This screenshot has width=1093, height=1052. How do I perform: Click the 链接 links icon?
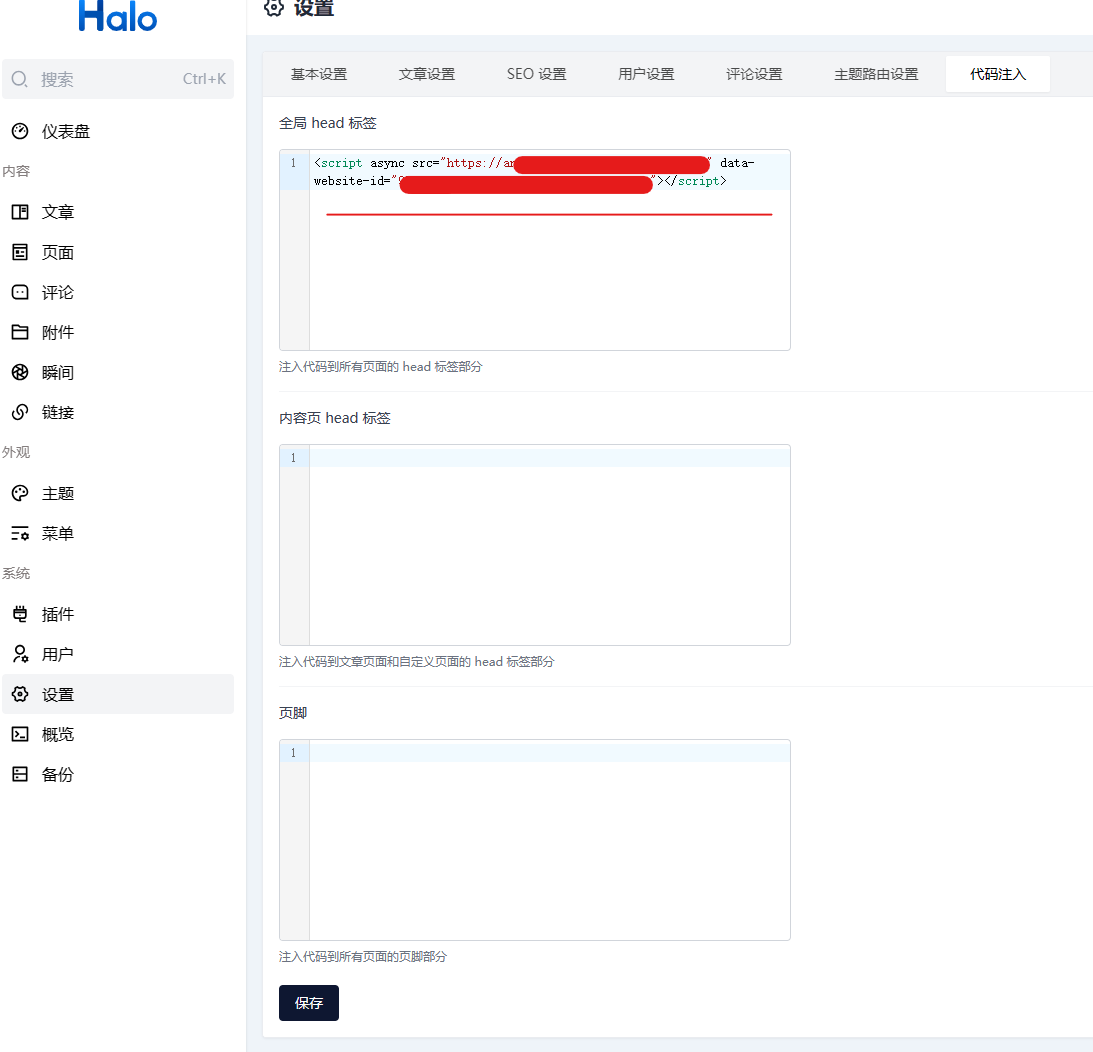pyautogui.click(x=20, y=413)
